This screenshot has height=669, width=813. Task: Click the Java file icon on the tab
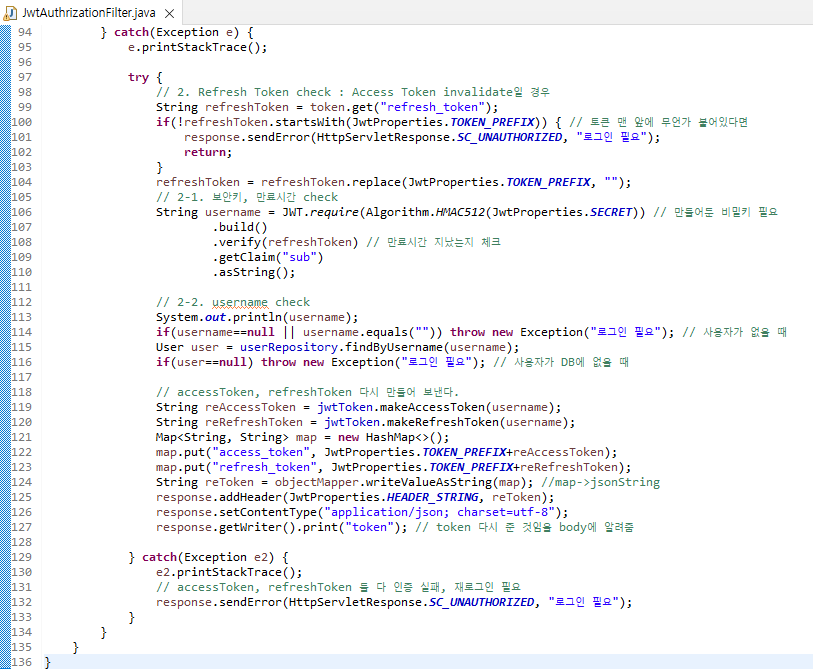click(10, 13)
